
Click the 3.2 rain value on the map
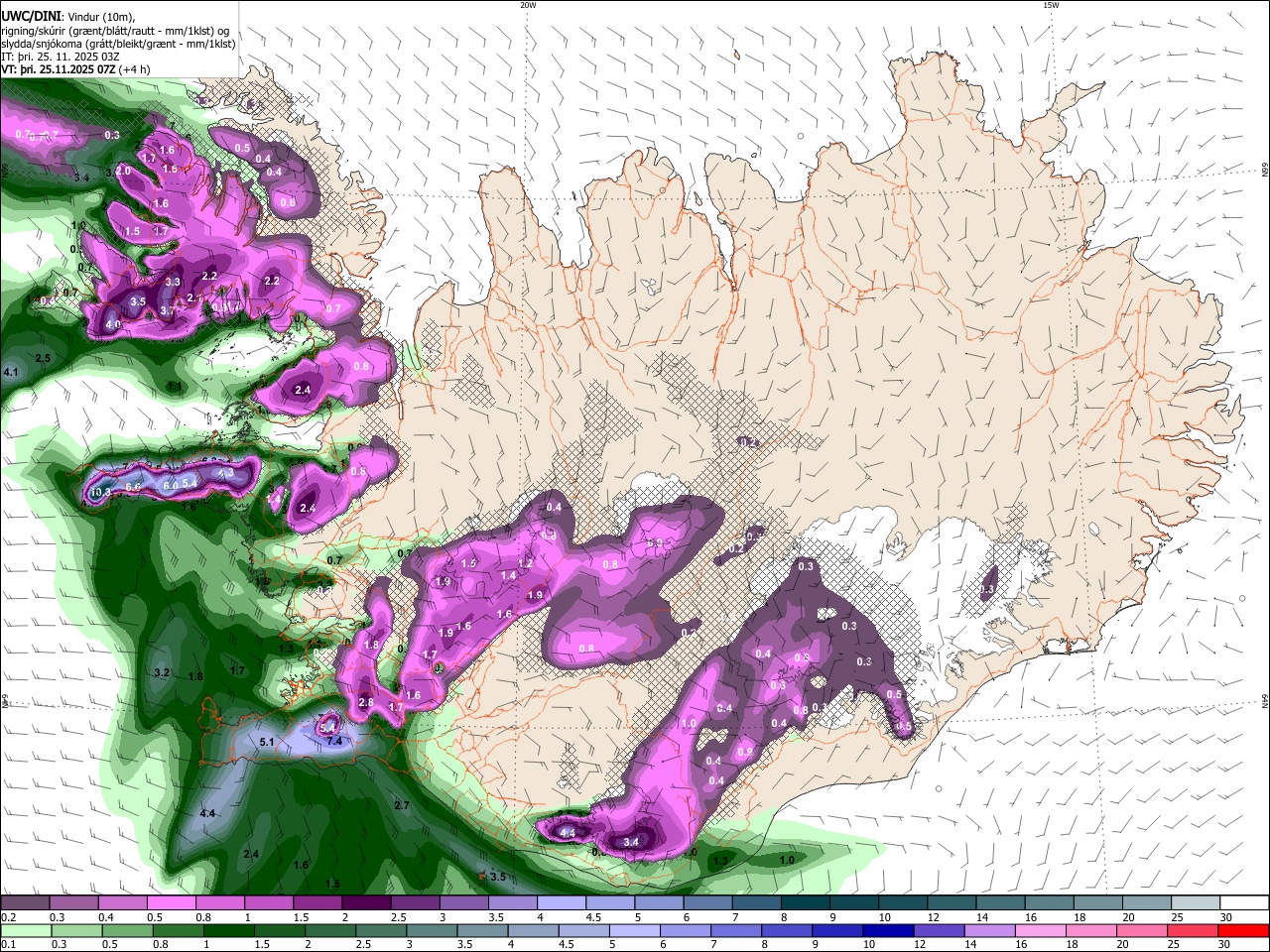pos(162,672)
